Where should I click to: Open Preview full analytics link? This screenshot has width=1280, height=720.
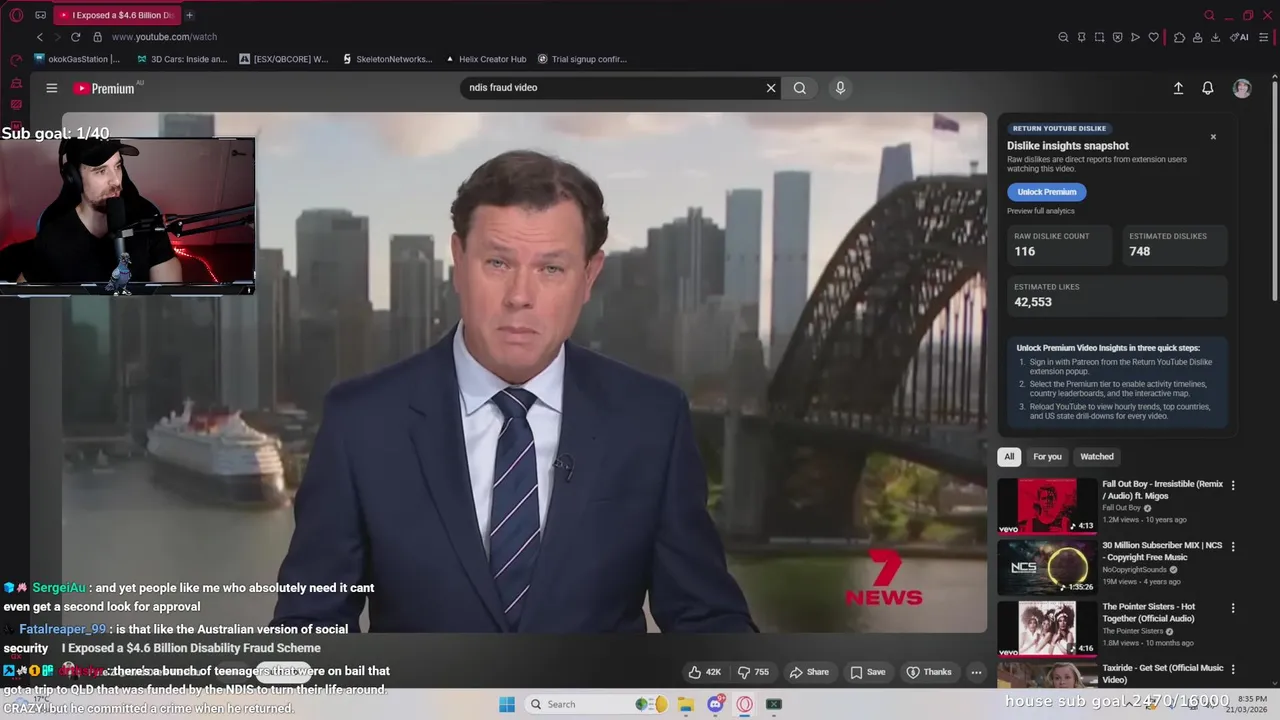pyautogui.click(x=1041, y=211)
